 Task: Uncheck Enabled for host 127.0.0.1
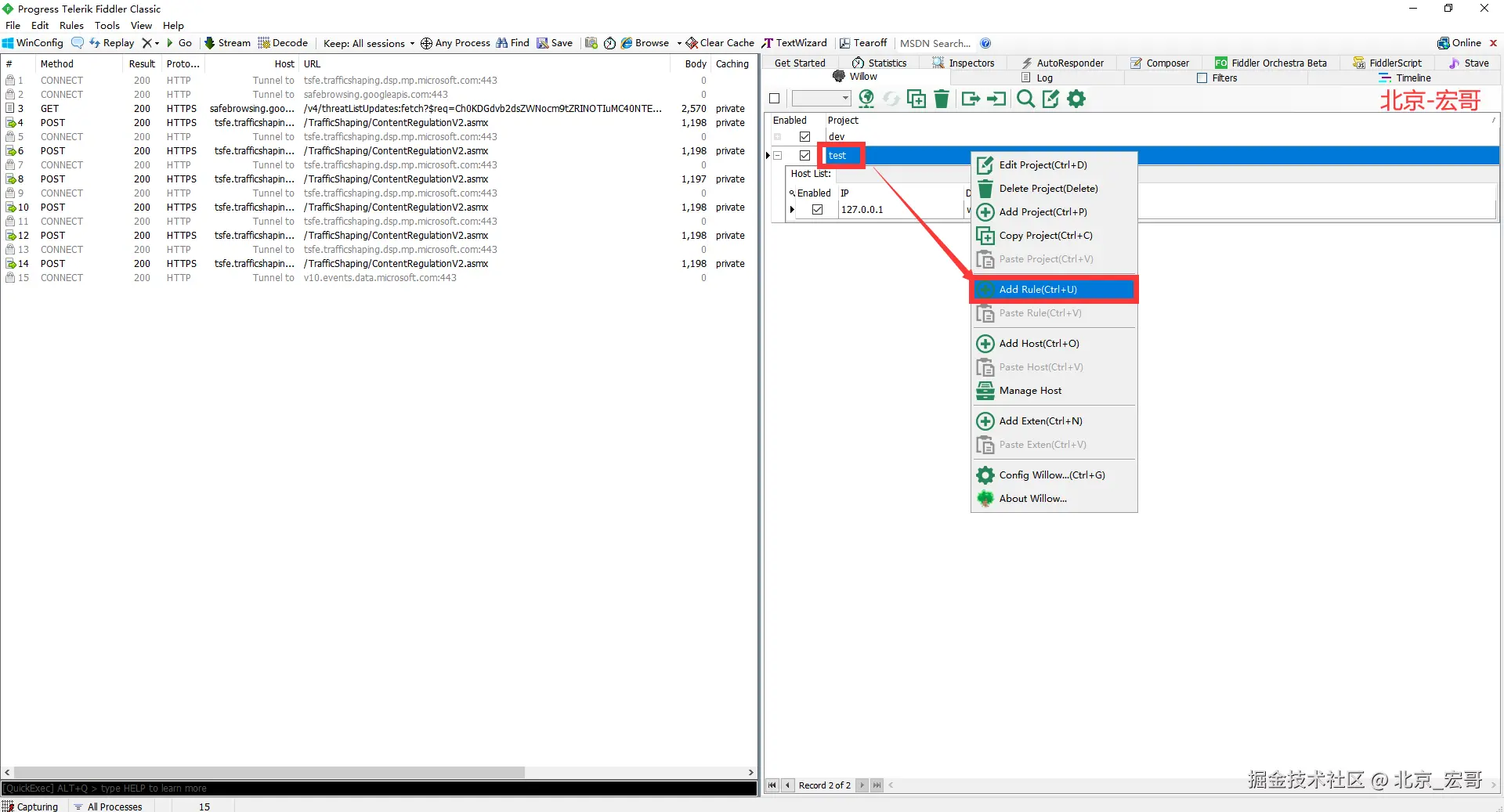(x=818, y=210)
